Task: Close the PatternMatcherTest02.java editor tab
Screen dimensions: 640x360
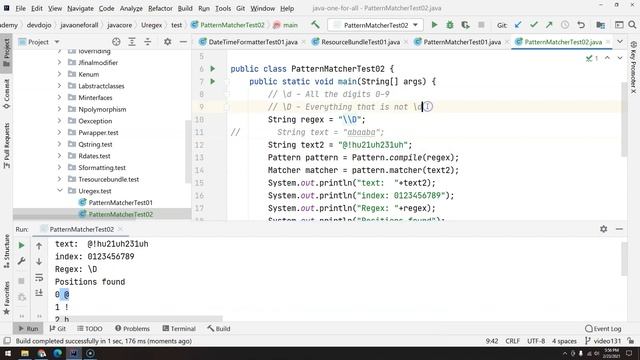Action: point(608,42)
